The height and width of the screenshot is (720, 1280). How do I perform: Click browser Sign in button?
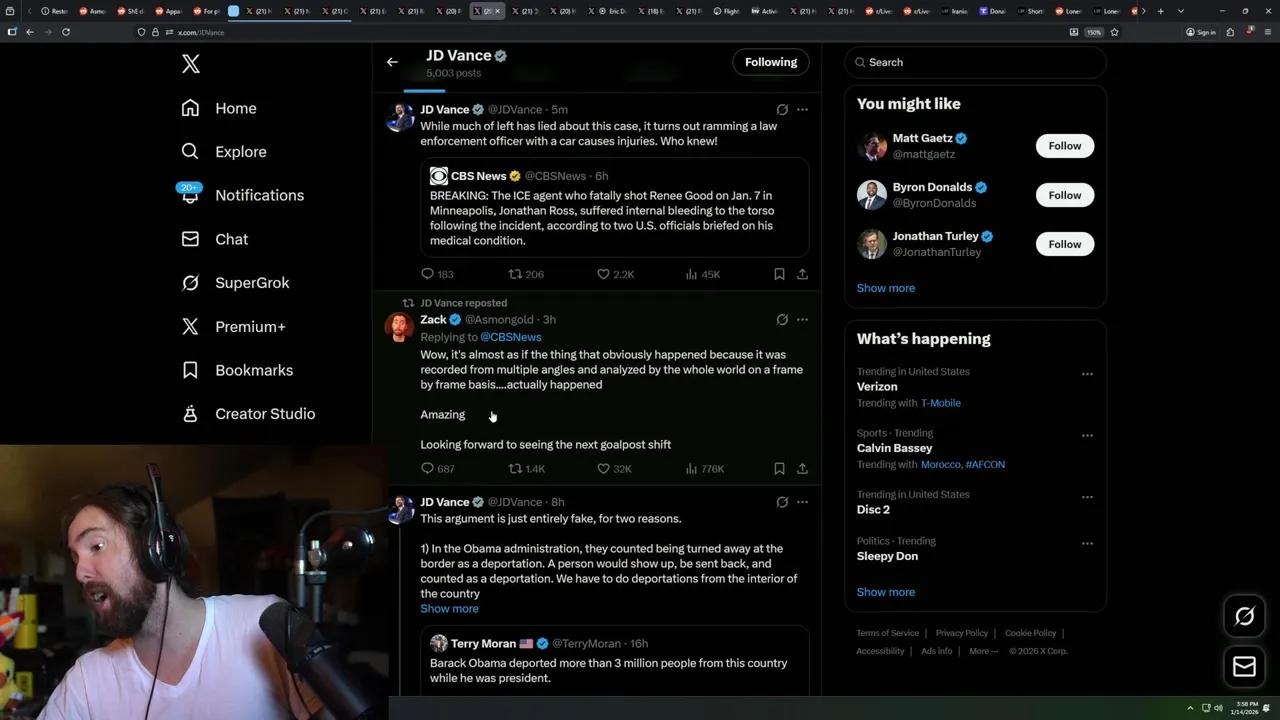click(1201, 32)
